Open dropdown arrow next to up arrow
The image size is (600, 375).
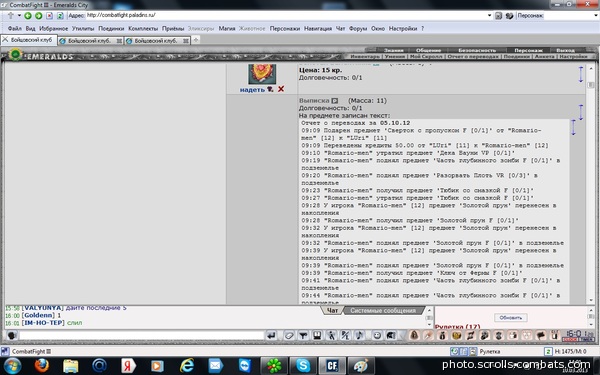point(19,16)
